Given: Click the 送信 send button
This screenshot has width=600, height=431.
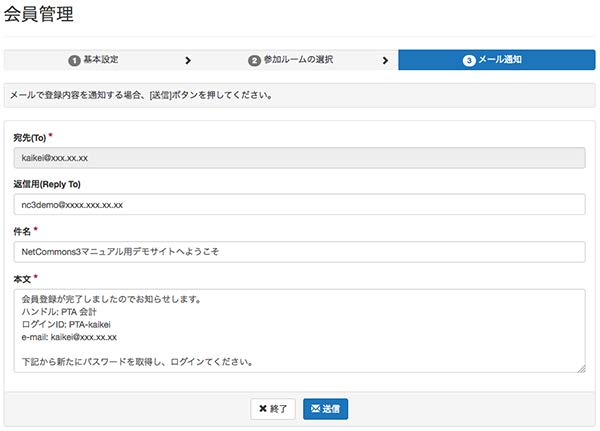Looking at the screenshot, I should (325, 409).
